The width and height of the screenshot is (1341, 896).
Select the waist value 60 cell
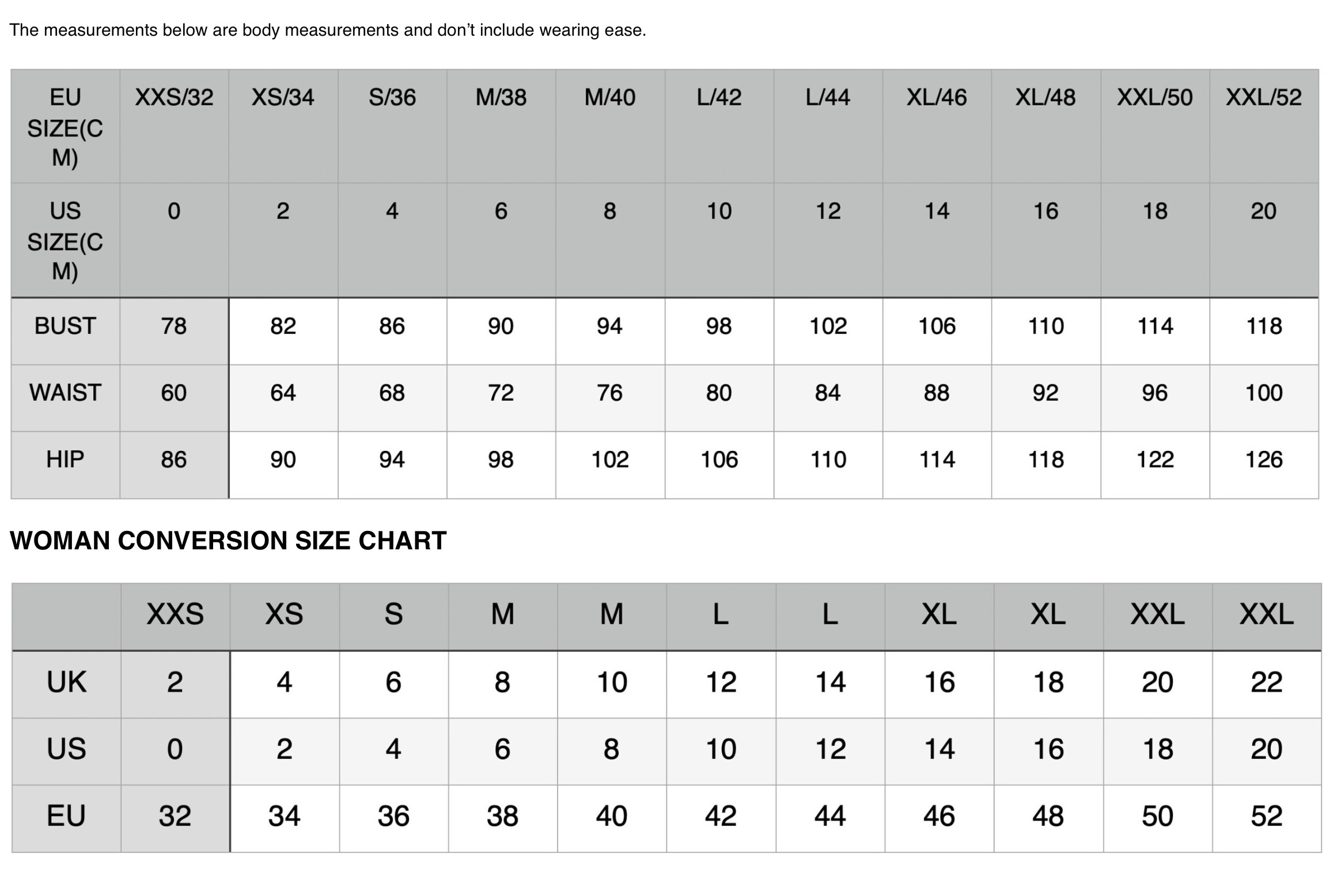[x=174, y=393]
